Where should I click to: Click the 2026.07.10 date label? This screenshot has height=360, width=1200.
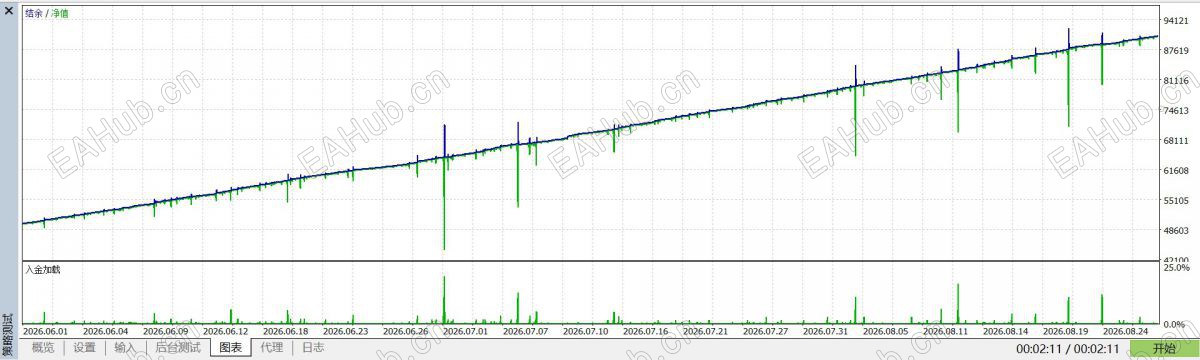point(585,331)
